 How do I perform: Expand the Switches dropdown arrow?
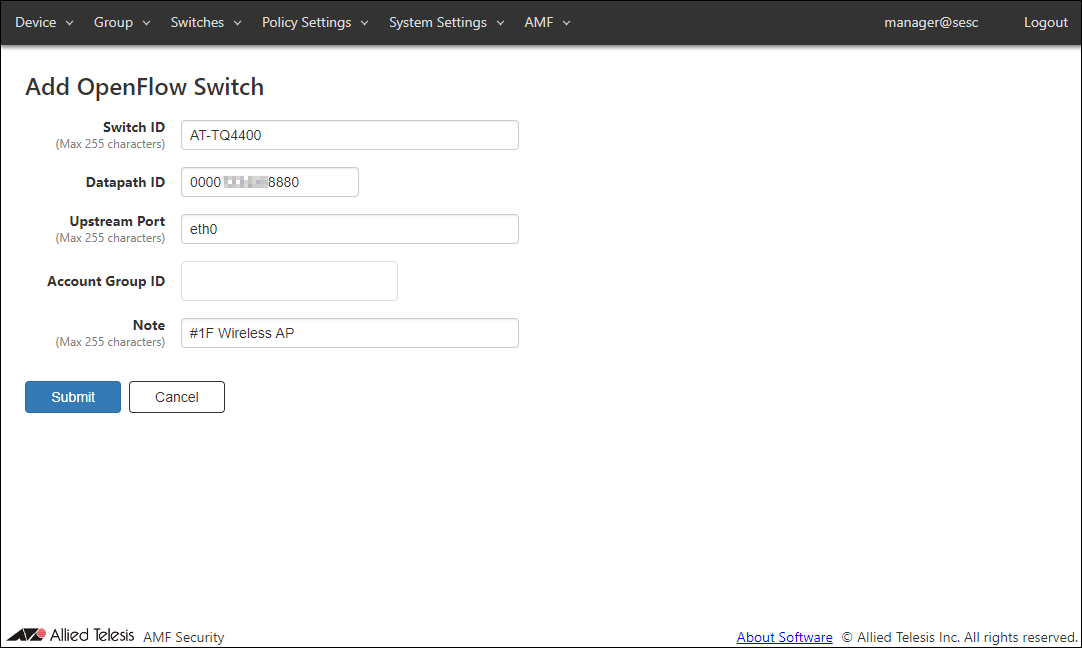237,23
